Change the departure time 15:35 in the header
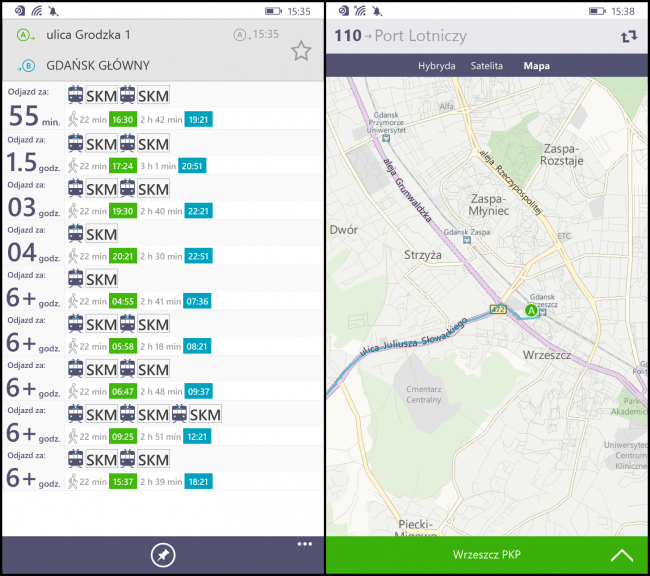 click(256, 34)
